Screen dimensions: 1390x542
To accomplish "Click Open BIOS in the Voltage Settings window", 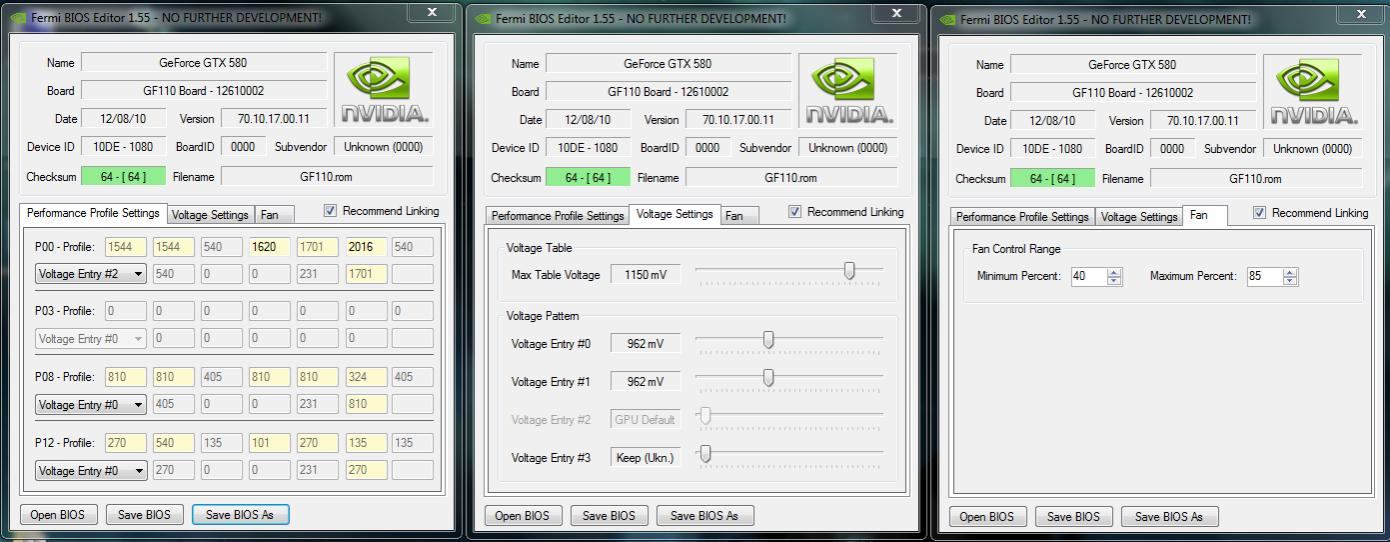I will 524,516.
